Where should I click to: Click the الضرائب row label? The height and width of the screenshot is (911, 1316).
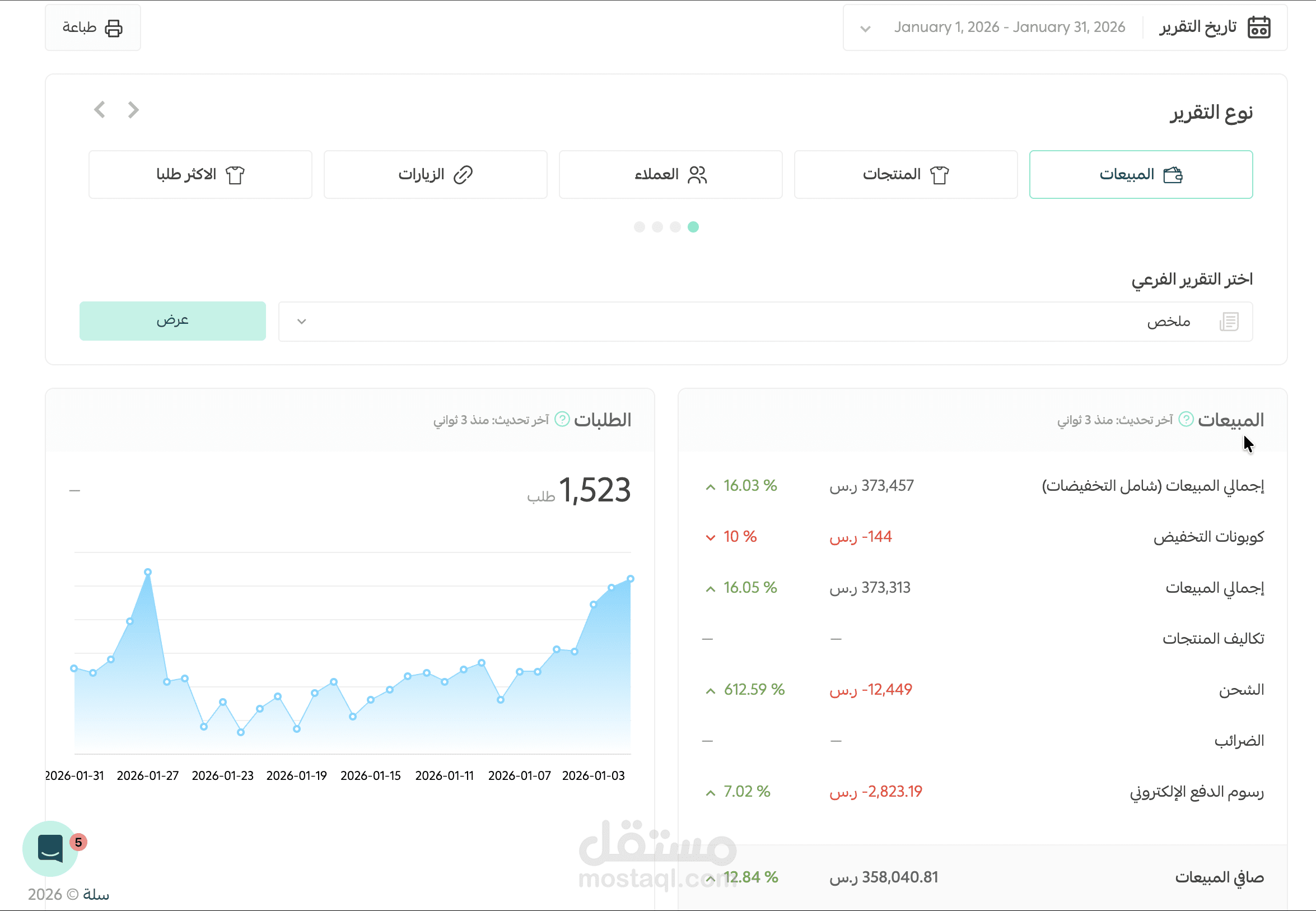click(1239, 741)
